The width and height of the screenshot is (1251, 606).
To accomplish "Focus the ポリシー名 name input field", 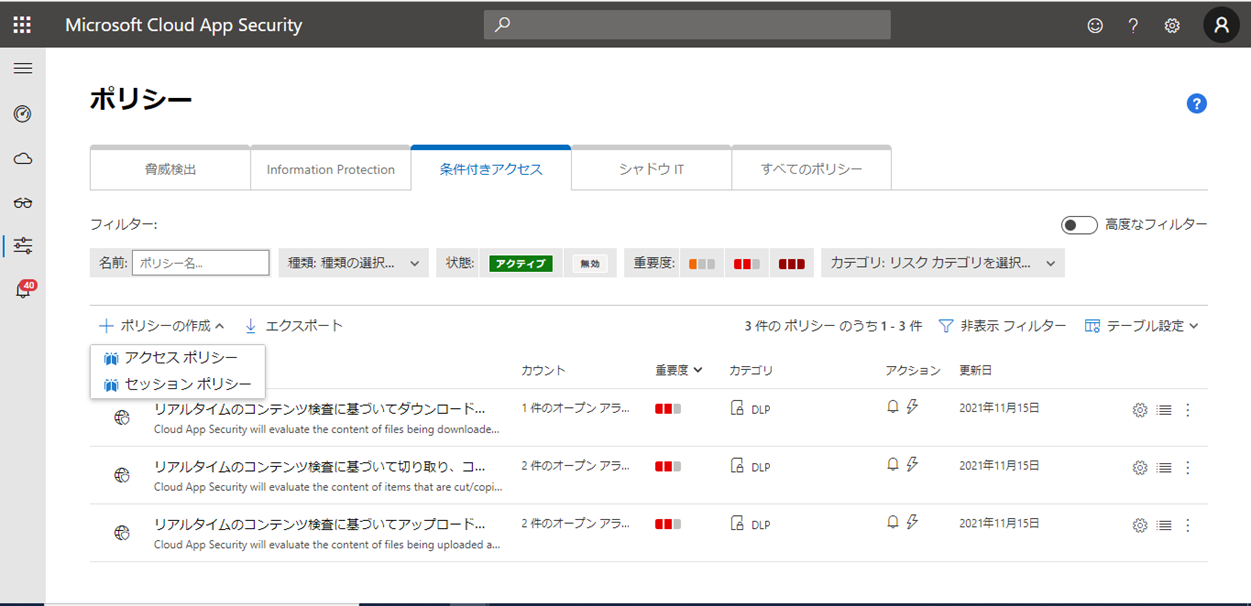I will (201, 263).
